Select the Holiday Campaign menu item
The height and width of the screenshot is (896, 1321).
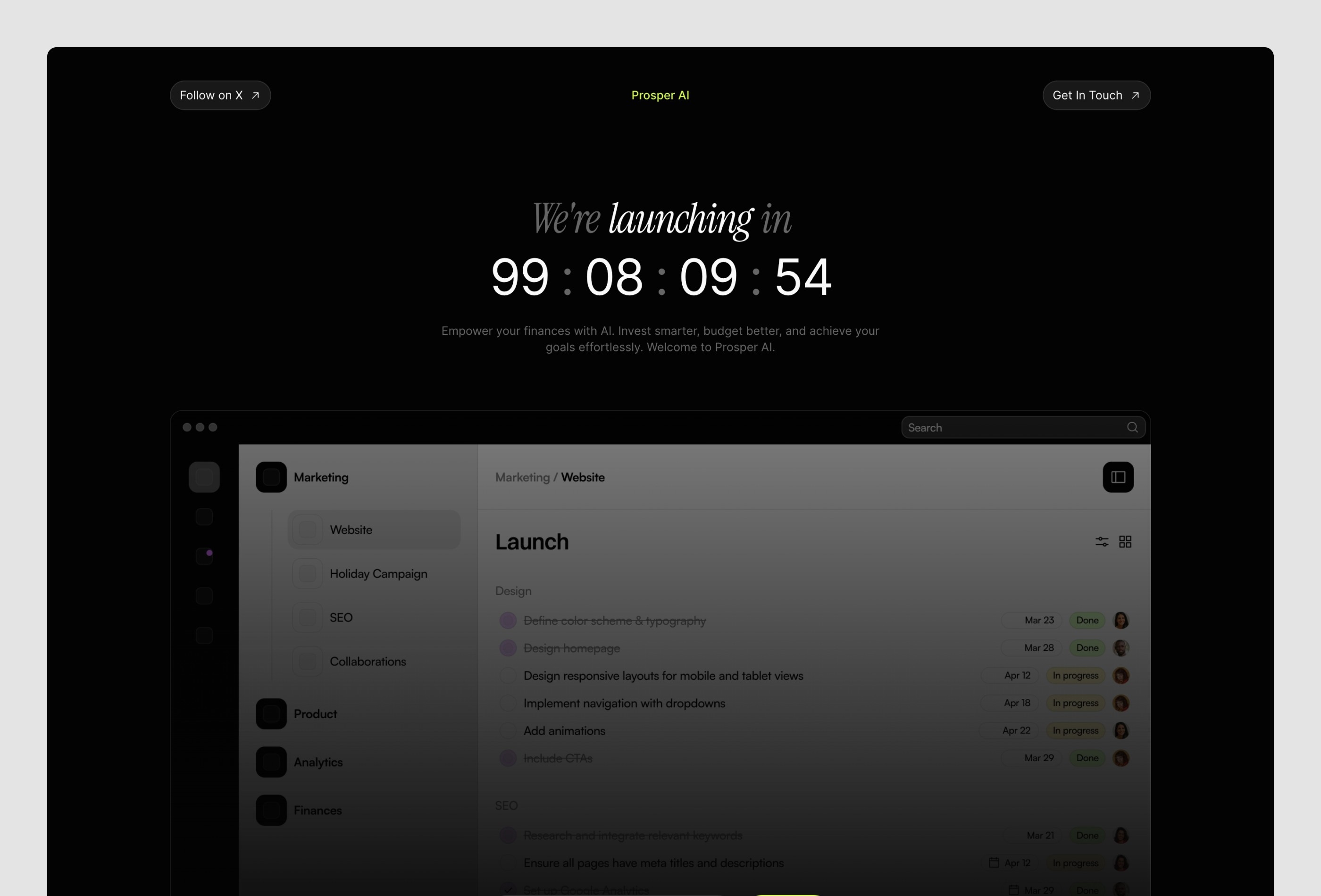click(x=379, y=573)
